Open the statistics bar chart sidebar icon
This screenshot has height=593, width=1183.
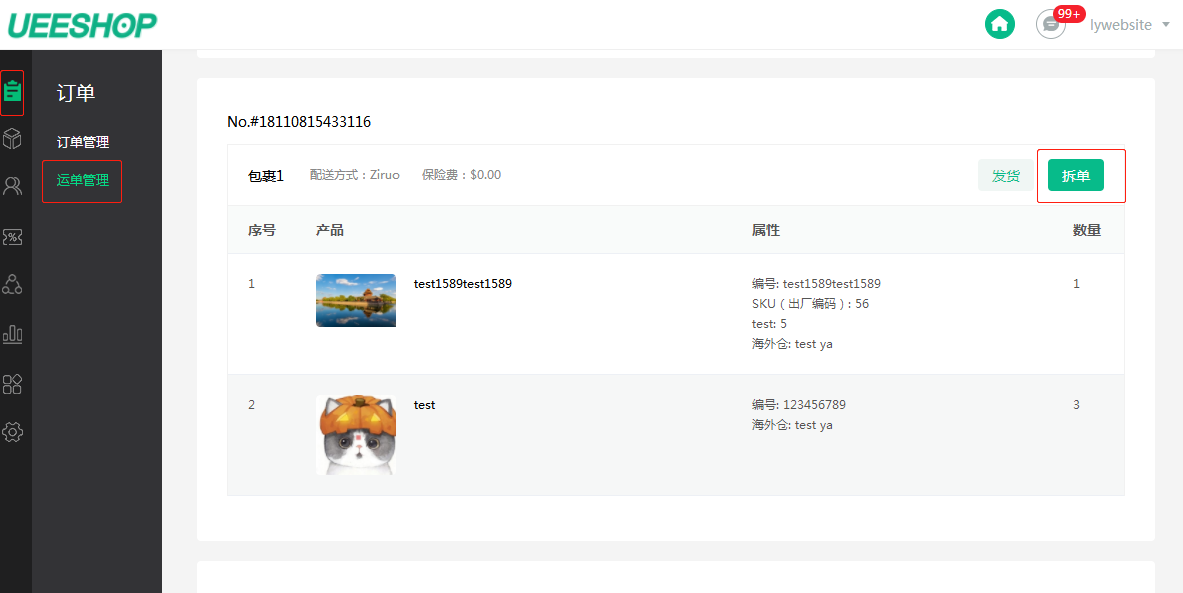(x=12, y=333)
